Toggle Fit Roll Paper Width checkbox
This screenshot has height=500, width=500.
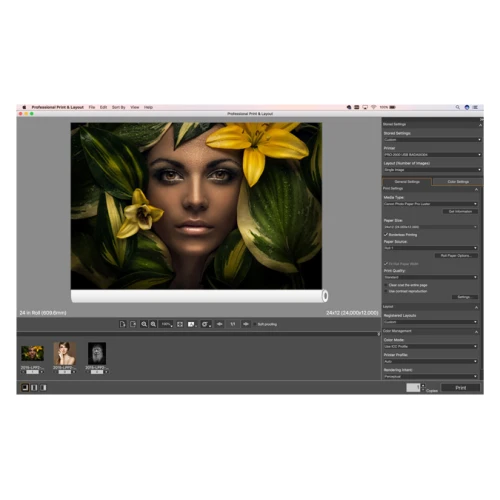tap(386, 264)
